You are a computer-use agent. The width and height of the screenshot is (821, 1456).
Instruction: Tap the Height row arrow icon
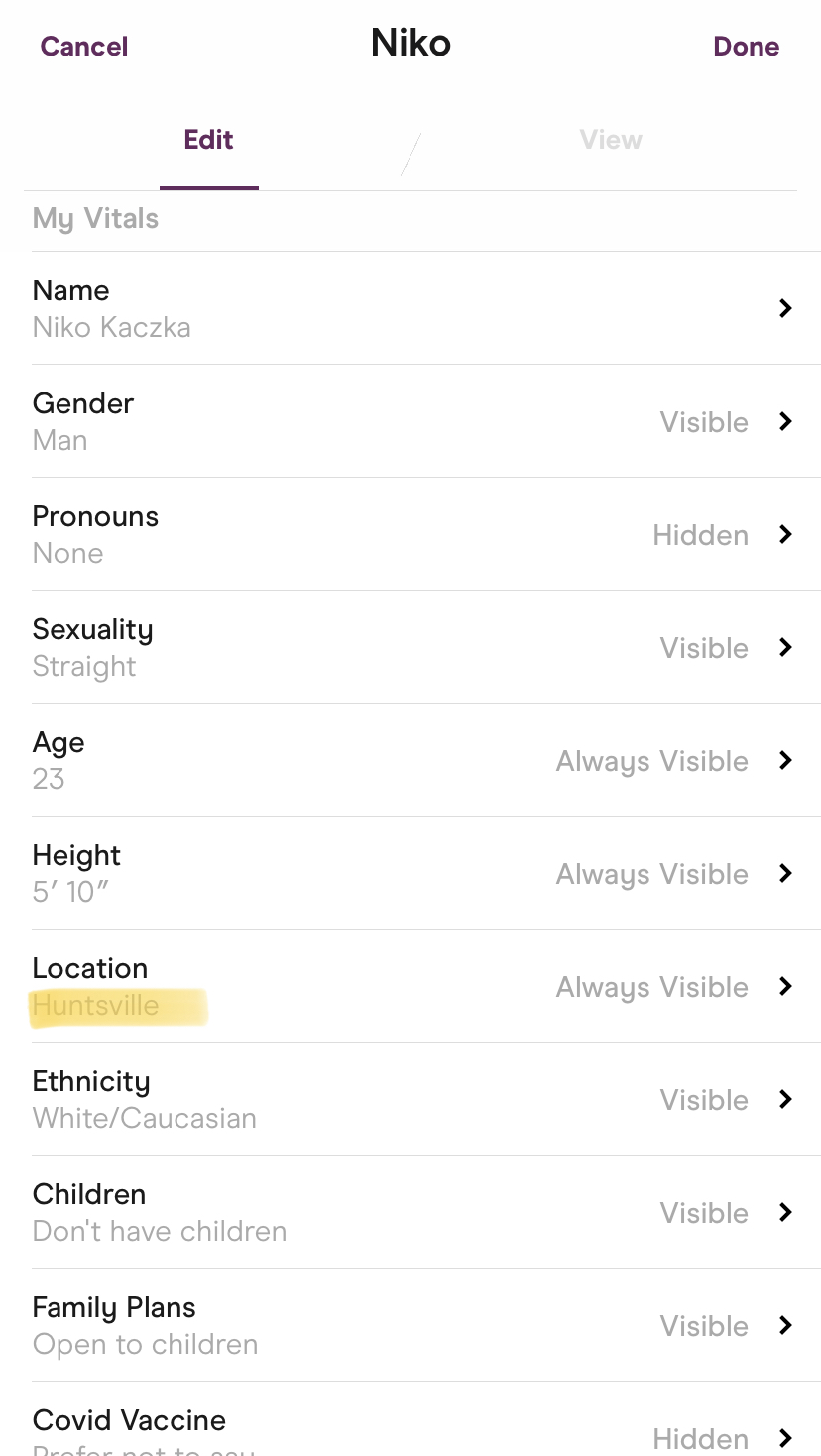(785, 873)
